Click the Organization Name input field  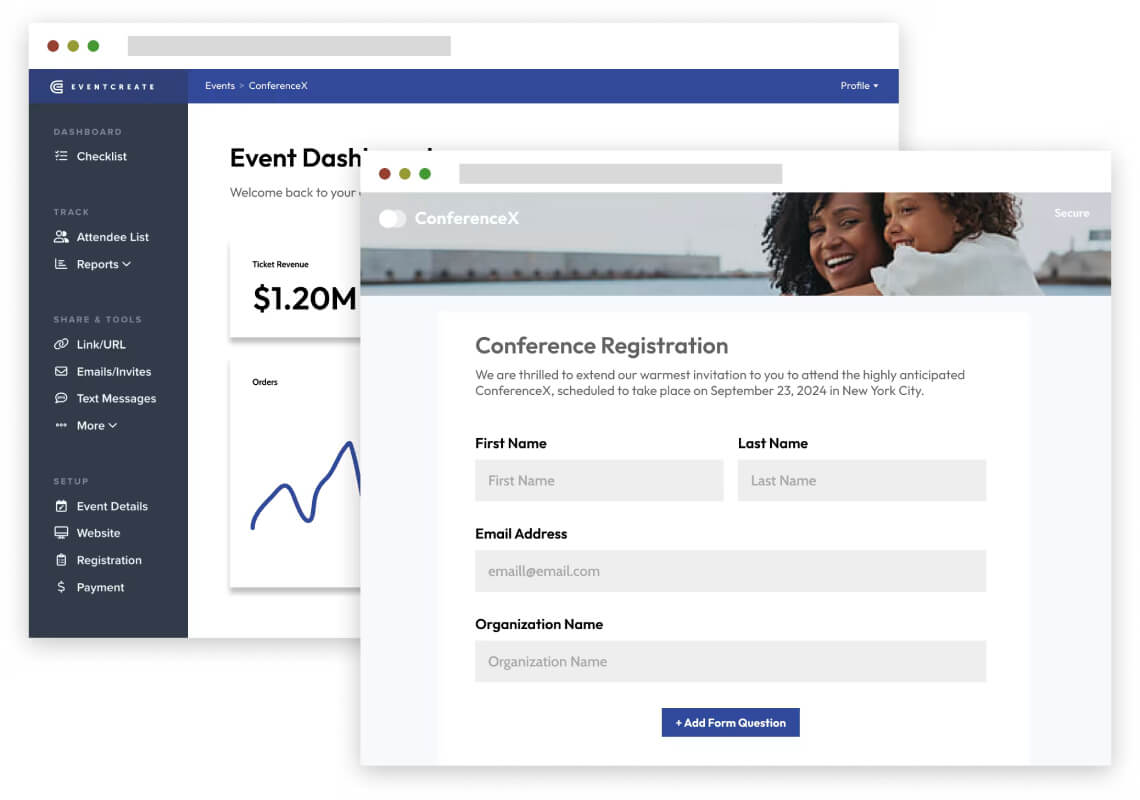pos(730,661)
